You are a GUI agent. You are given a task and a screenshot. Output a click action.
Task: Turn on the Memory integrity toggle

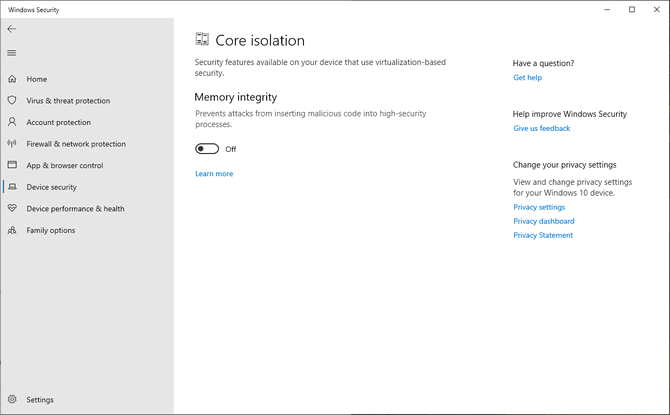[207, 149]
